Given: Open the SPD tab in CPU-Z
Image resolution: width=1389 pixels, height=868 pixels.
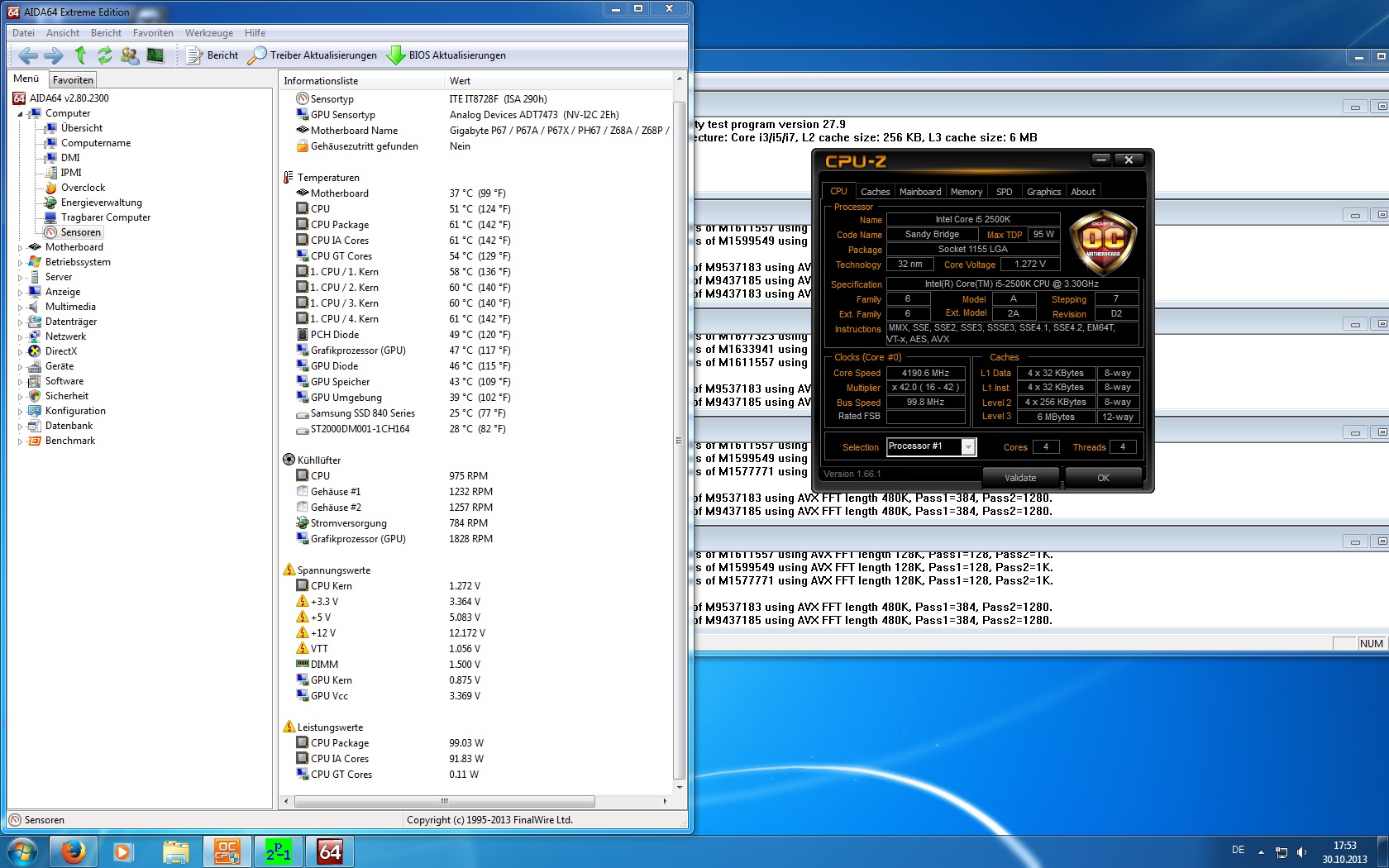Looking at the screenshot, I should click(x=1004, y=192).
